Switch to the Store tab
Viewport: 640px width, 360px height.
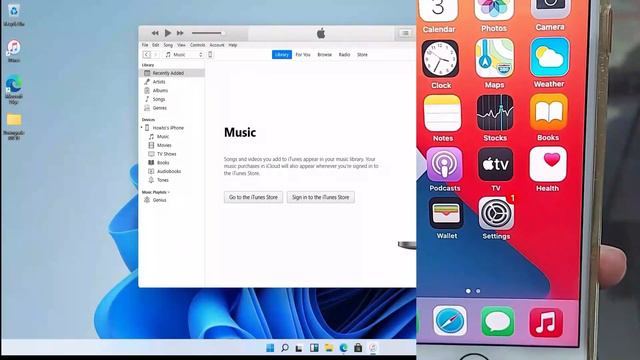[362, 55]
